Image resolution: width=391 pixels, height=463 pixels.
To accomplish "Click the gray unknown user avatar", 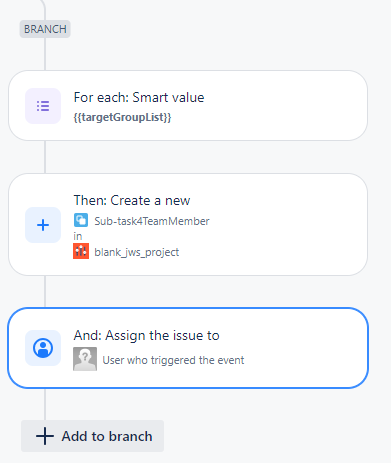I will [85, 359].
